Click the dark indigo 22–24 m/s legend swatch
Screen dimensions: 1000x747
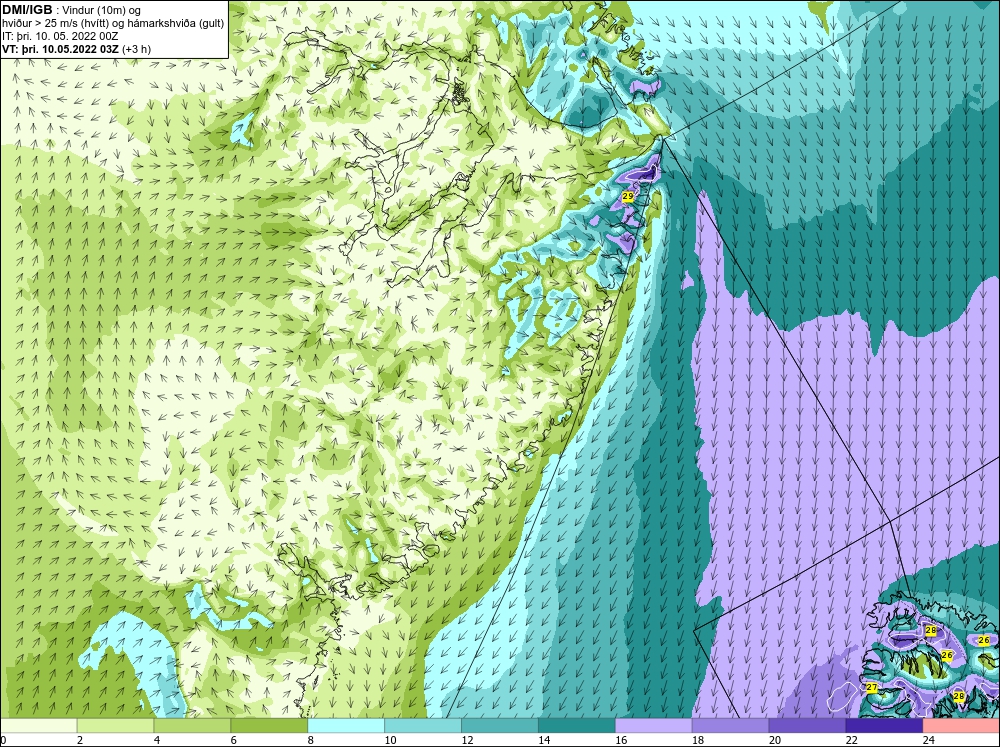884,725
